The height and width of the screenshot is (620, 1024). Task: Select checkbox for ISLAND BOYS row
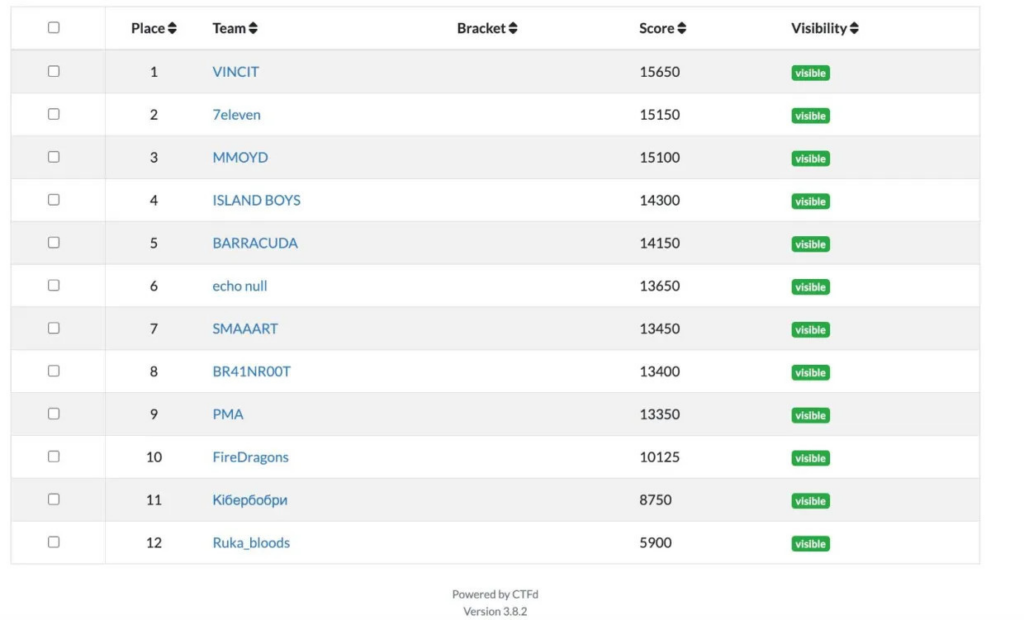54,200
